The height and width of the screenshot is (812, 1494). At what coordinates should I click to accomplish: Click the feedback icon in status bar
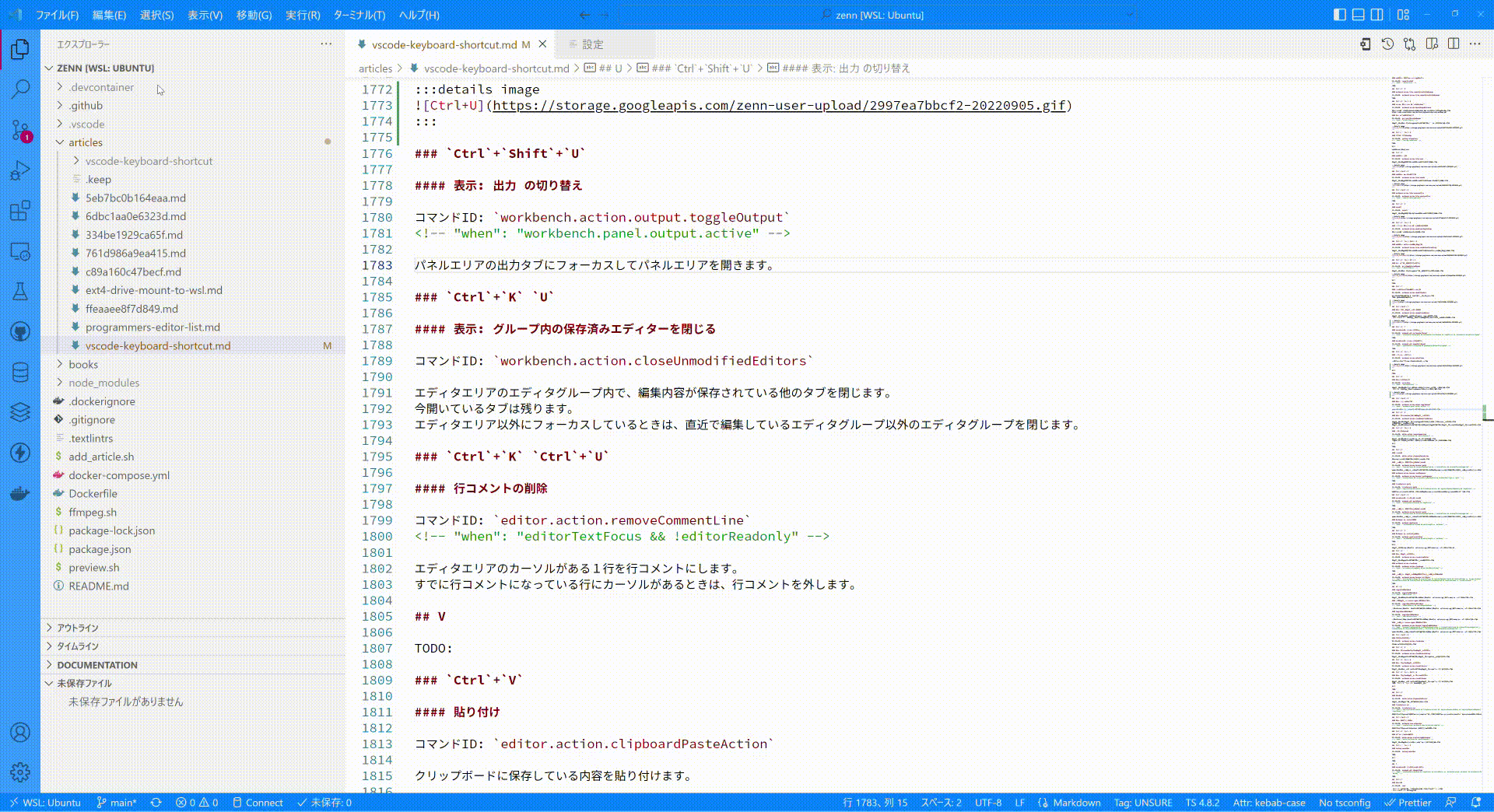(x=1450, y=803)
